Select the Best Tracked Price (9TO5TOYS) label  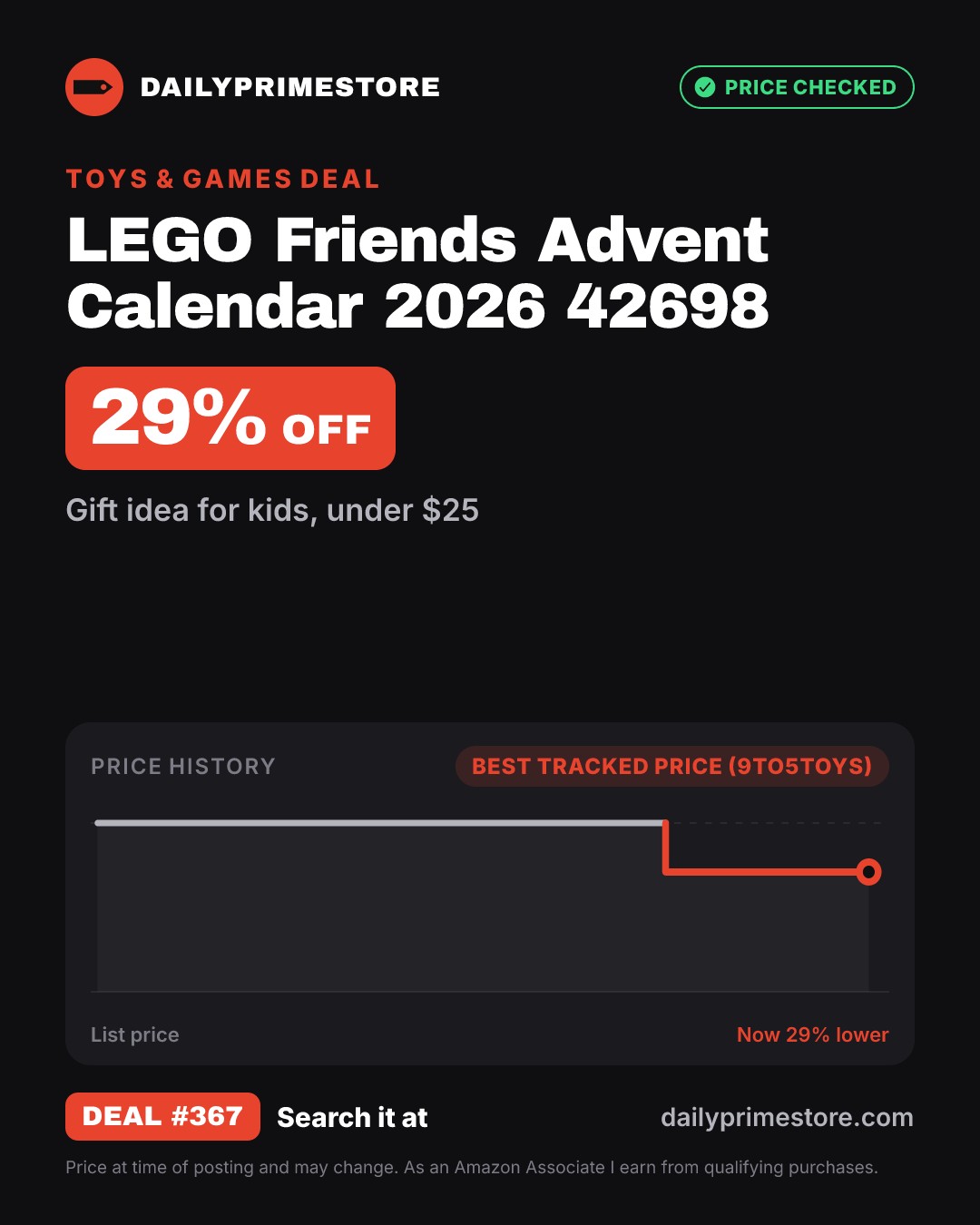(671, 766)
